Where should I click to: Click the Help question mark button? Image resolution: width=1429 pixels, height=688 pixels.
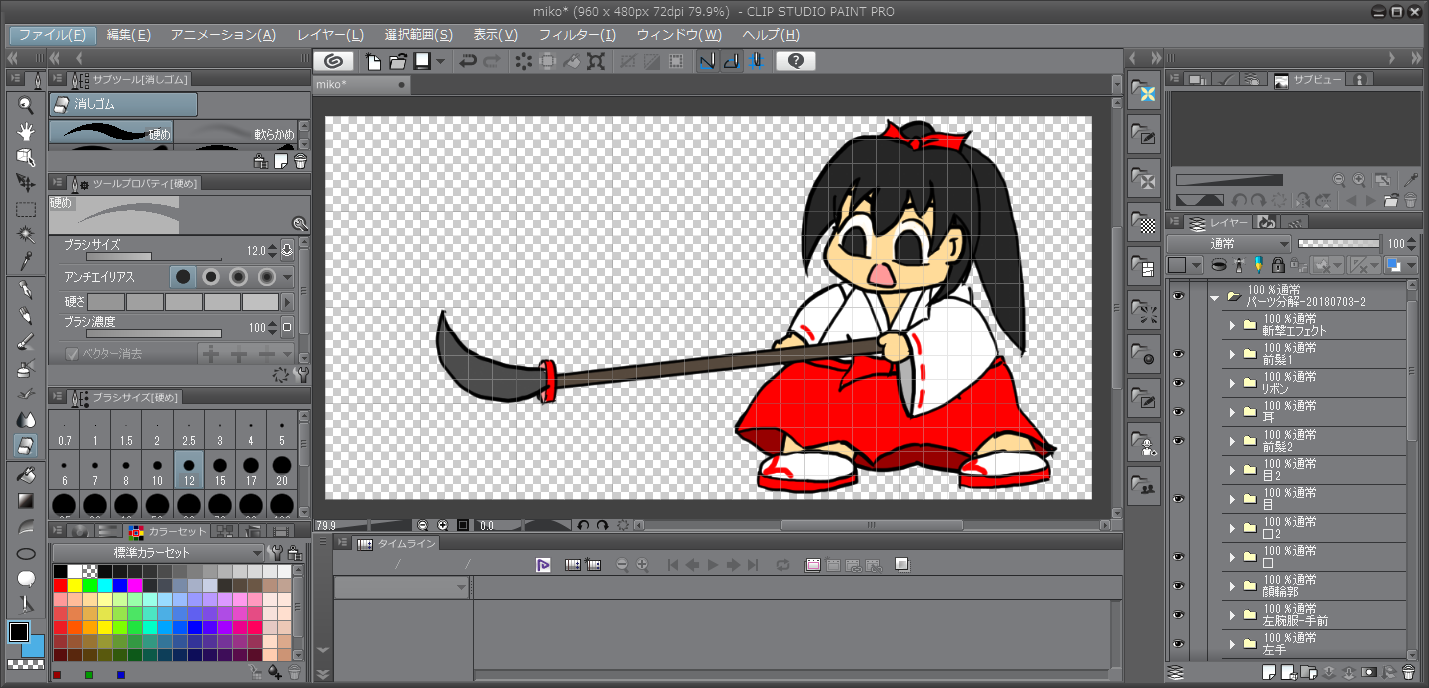[794, 61]
